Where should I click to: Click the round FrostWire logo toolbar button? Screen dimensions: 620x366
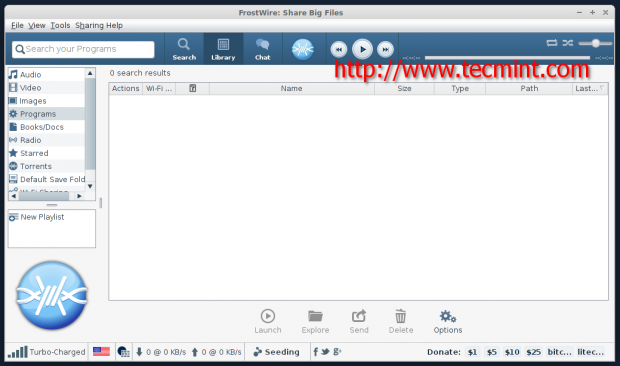(303, 49)
